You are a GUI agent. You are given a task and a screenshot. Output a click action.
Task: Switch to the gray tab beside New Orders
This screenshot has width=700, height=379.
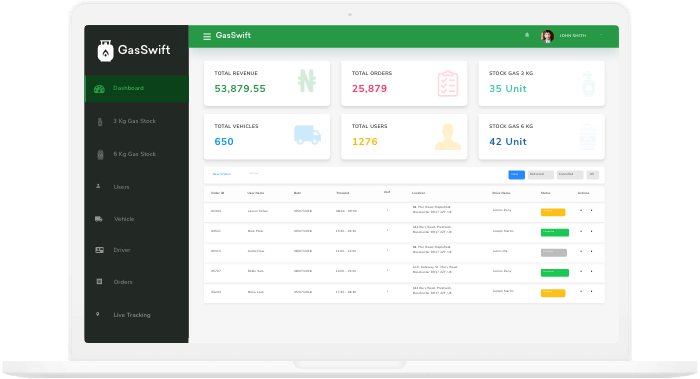click(x=254, y=174)
